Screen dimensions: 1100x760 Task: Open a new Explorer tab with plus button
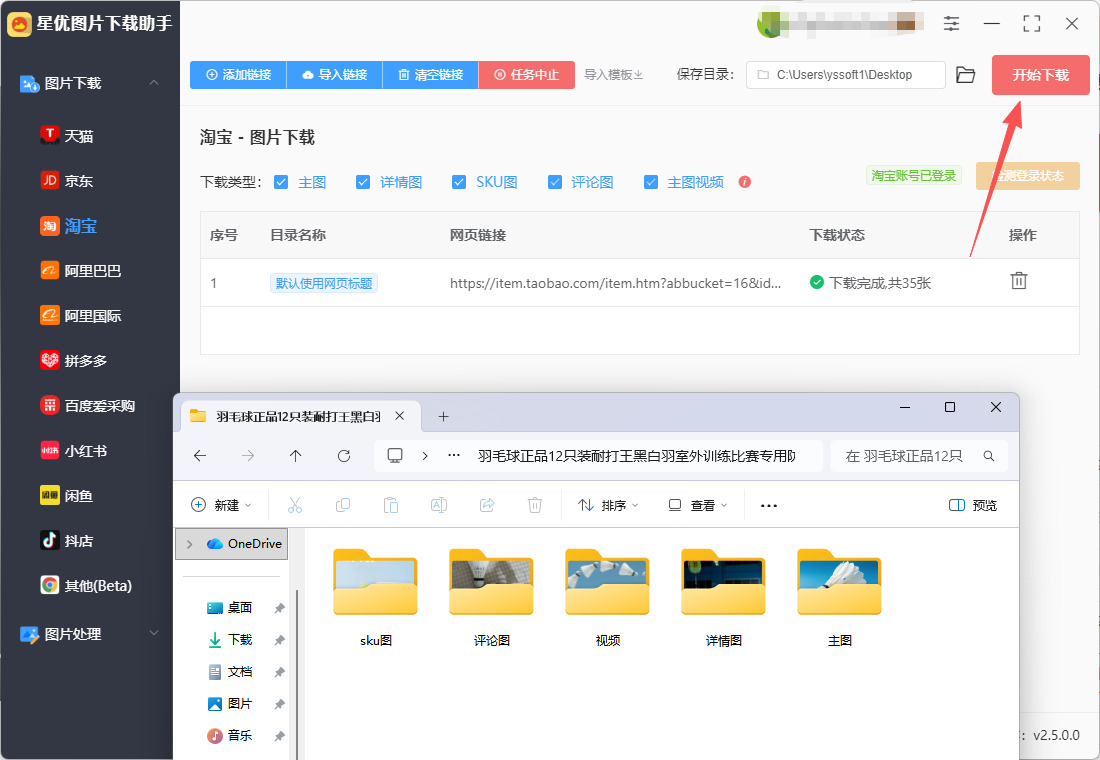pos(444,416)
